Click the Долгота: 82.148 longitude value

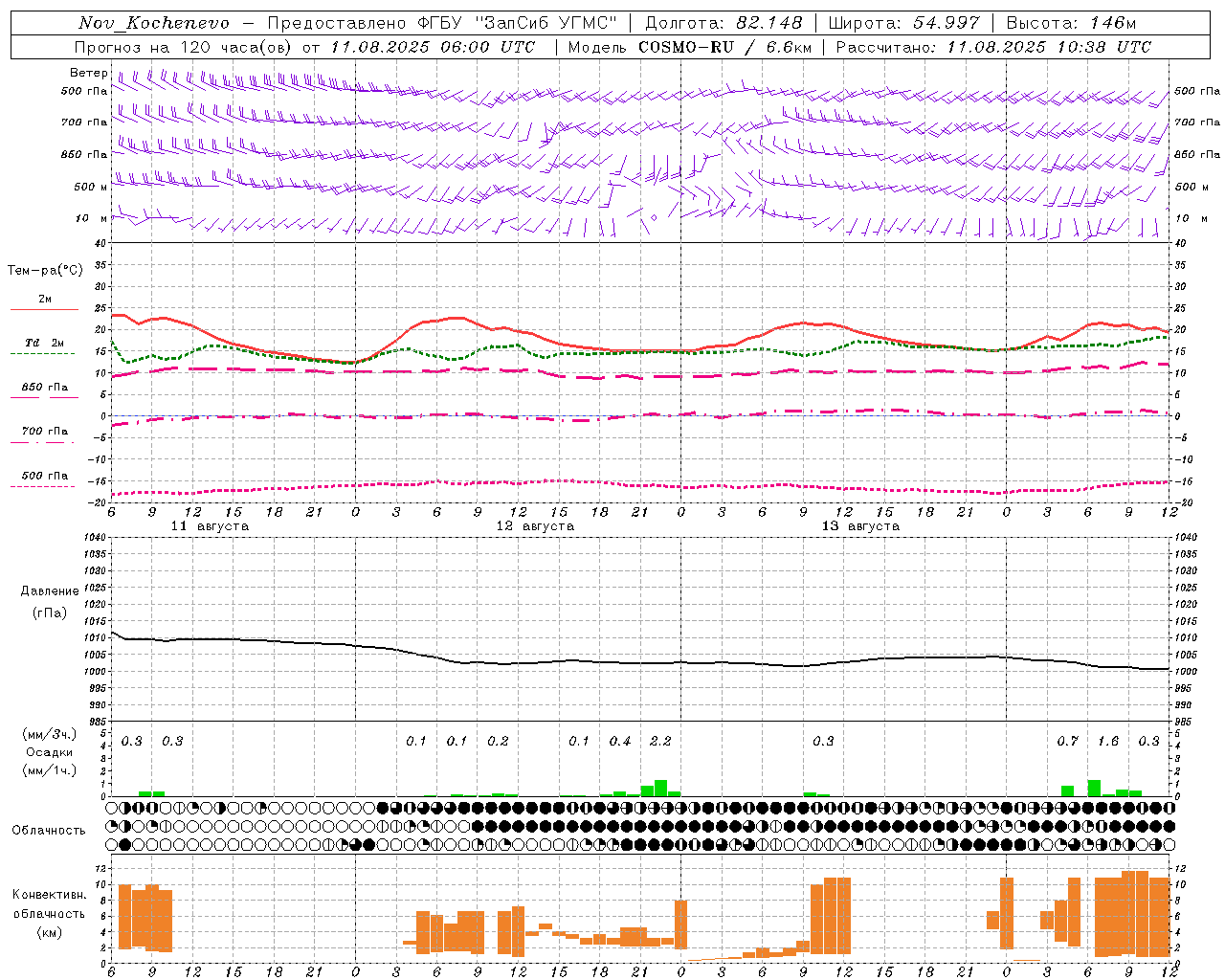pos(724,23)
